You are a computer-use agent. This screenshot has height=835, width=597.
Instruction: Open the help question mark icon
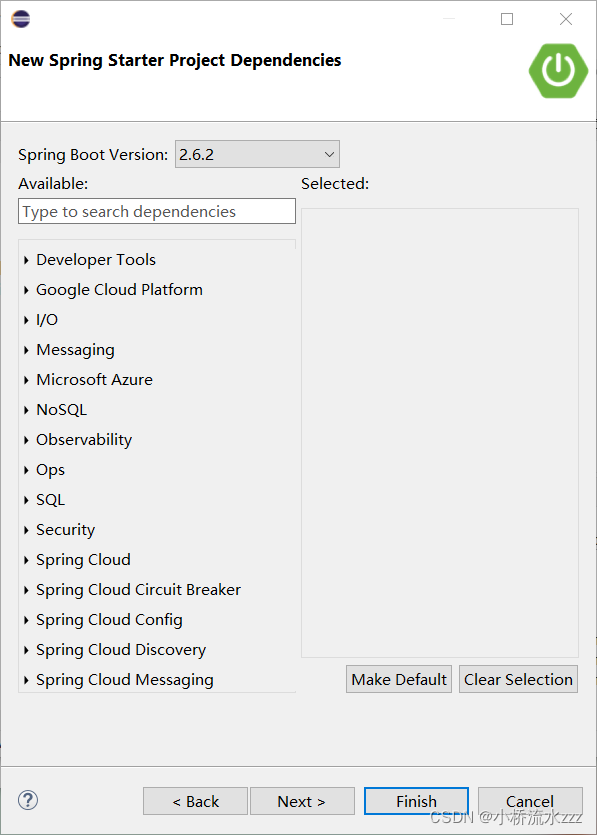[x=28, y=800]
